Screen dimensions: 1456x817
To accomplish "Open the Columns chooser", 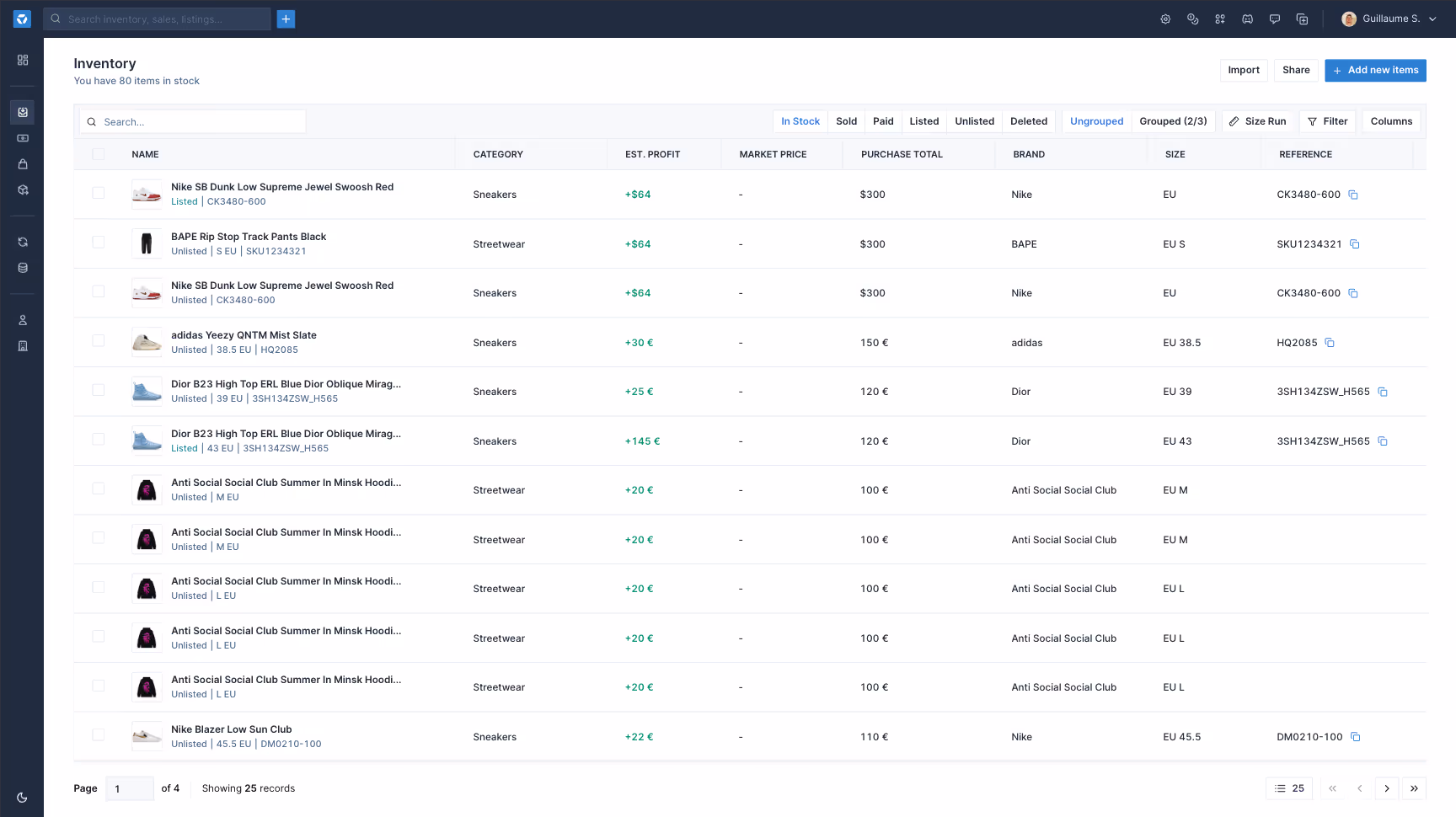I will 1391,121.
